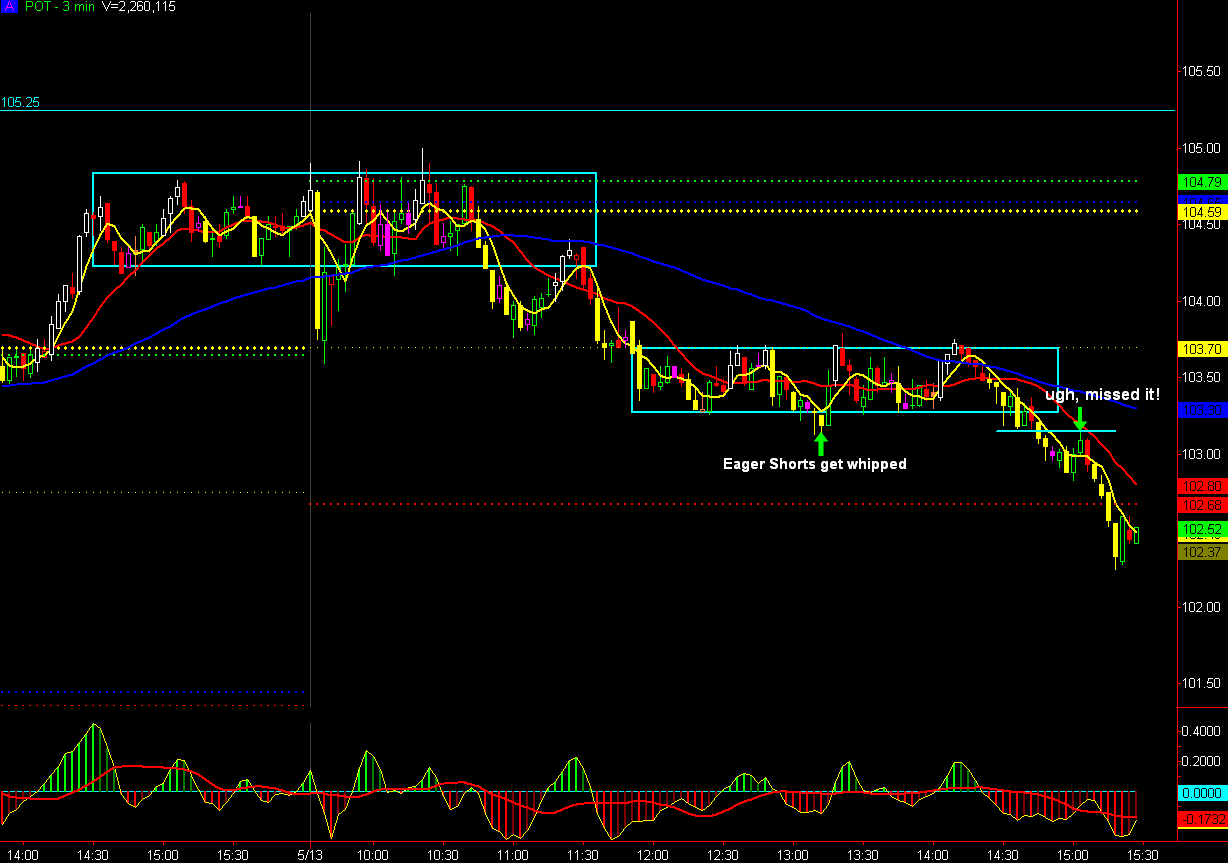Click the blue moving average price tag
The height and width of the screenshot is (863, 1228).
[1201, 410]
